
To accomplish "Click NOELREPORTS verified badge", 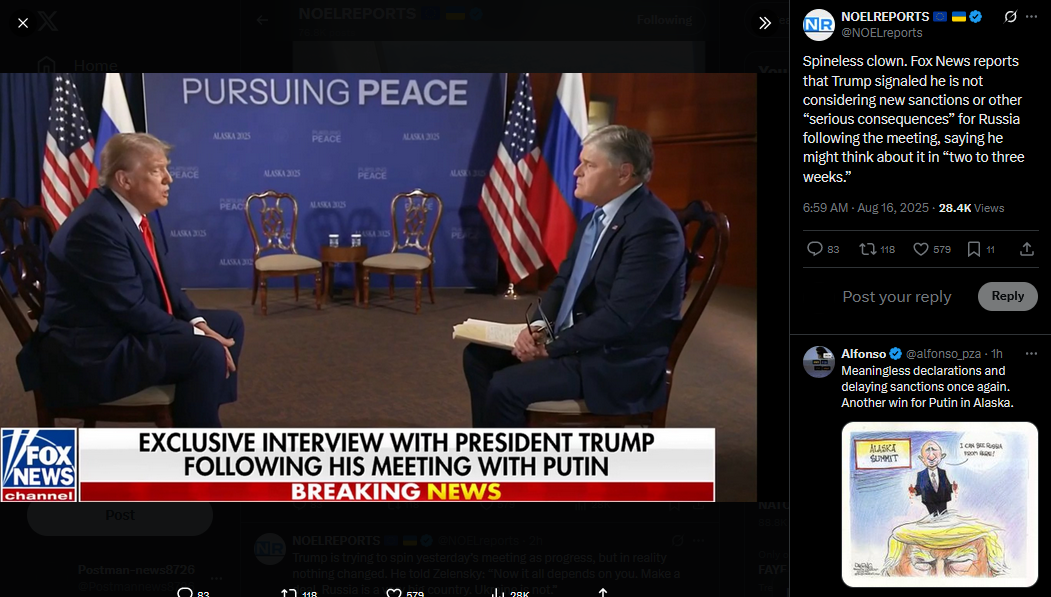I will click(x=976, y=17).
